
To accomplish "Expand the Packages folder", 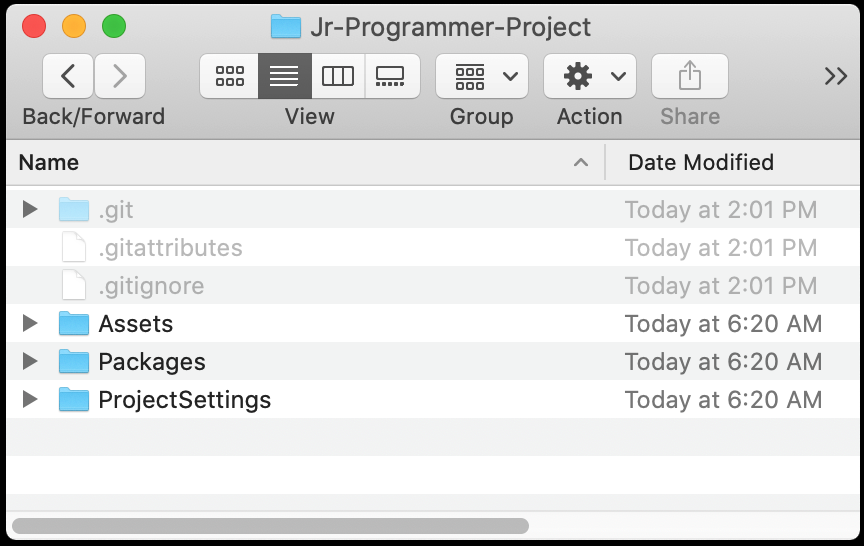I will [30, 361].
